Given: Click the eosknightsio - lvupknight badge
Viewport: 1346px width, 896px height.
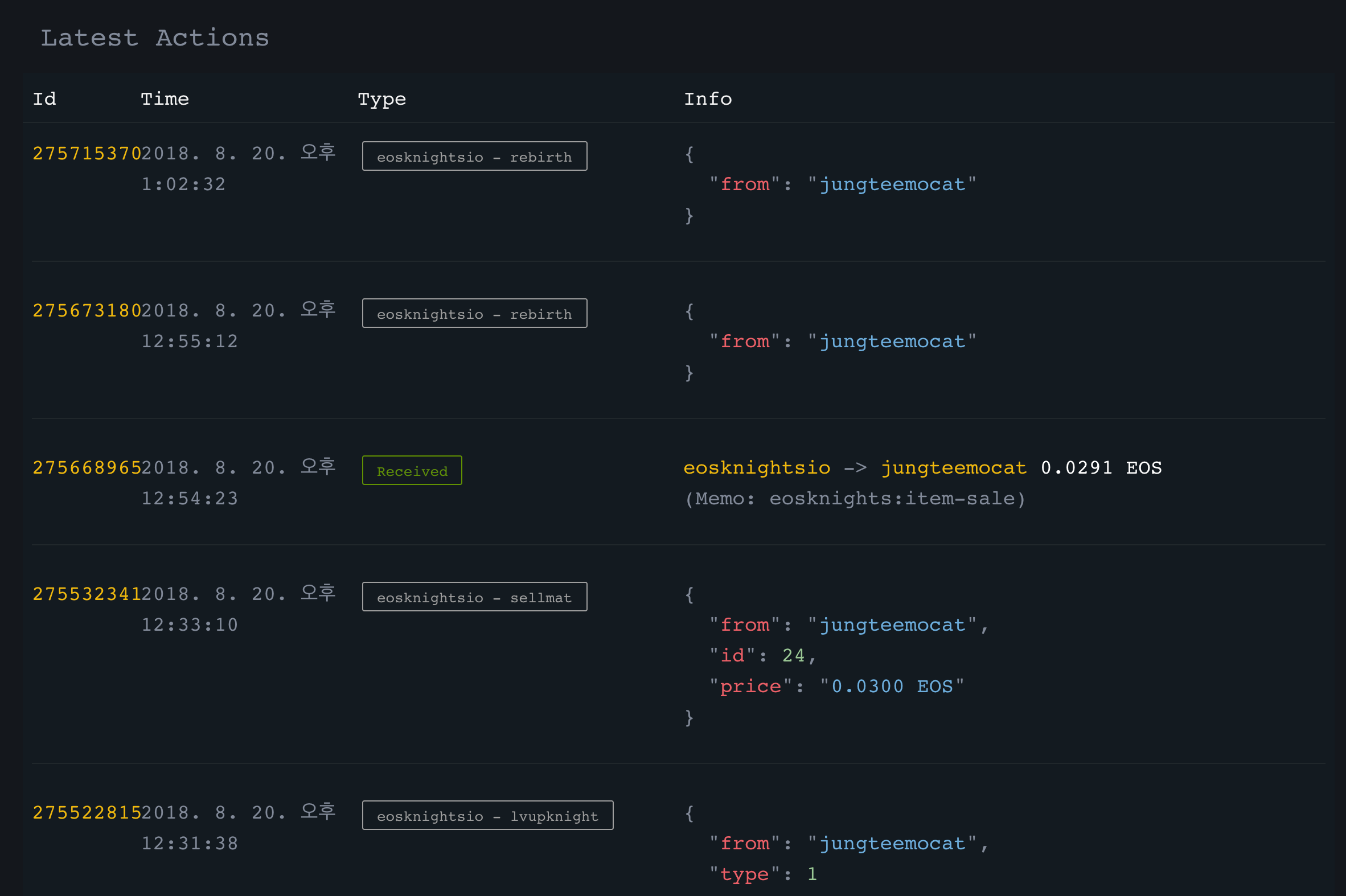Looking at the screenshot, I should [x=487, y=815].
